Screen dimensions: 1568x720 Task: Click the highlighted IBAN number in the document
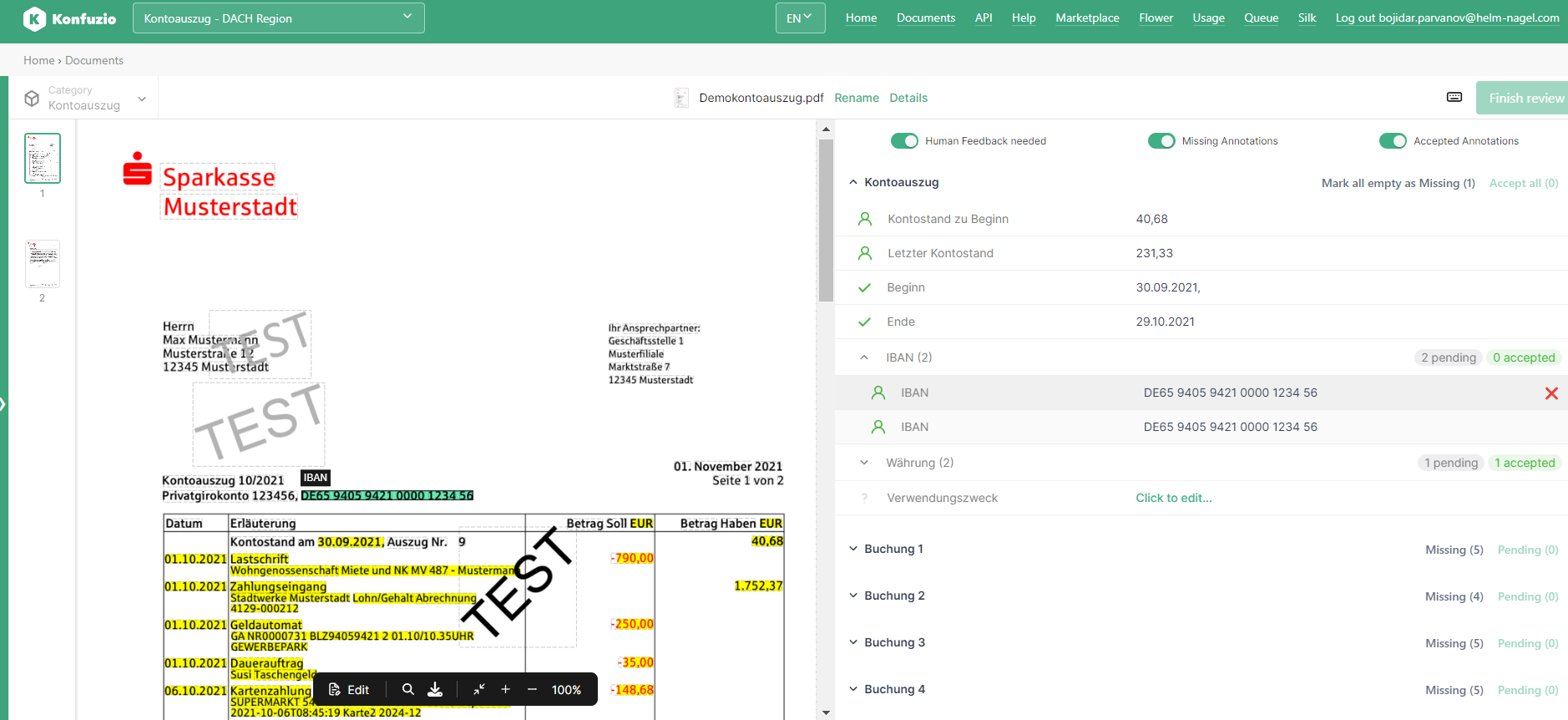click(x=387, y=495)
